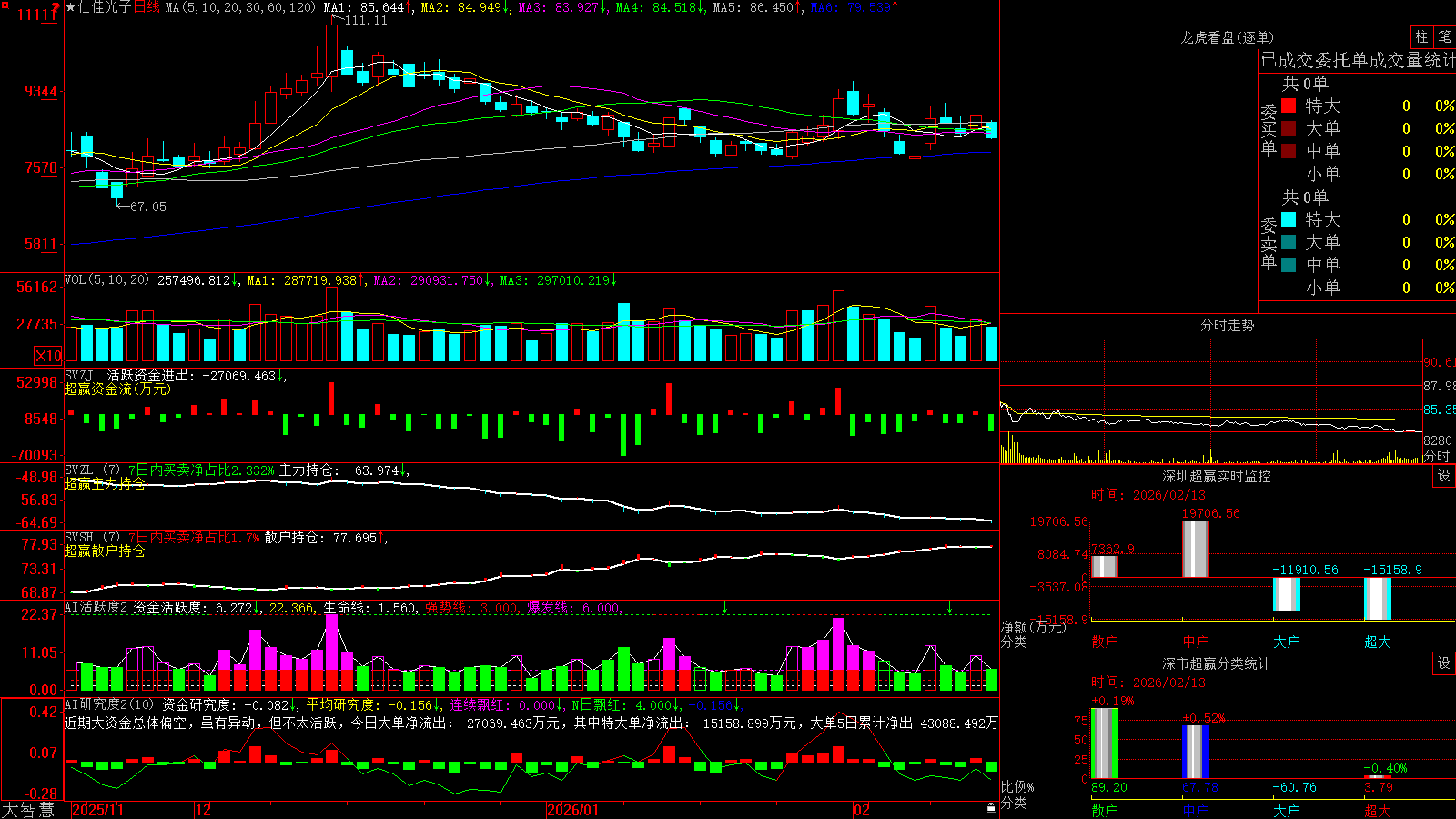
Task: Click the 超赢散户持仓 label
Action: click(105, 551)
